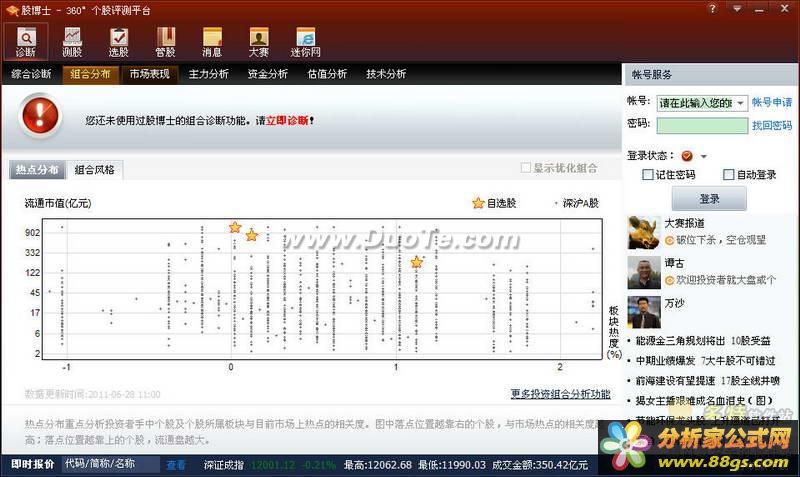Image resolution: width=800 pixels, height=477 pixels.
Task: Click the 自选股 legend star icon
Action: click(x=478, y=203)
